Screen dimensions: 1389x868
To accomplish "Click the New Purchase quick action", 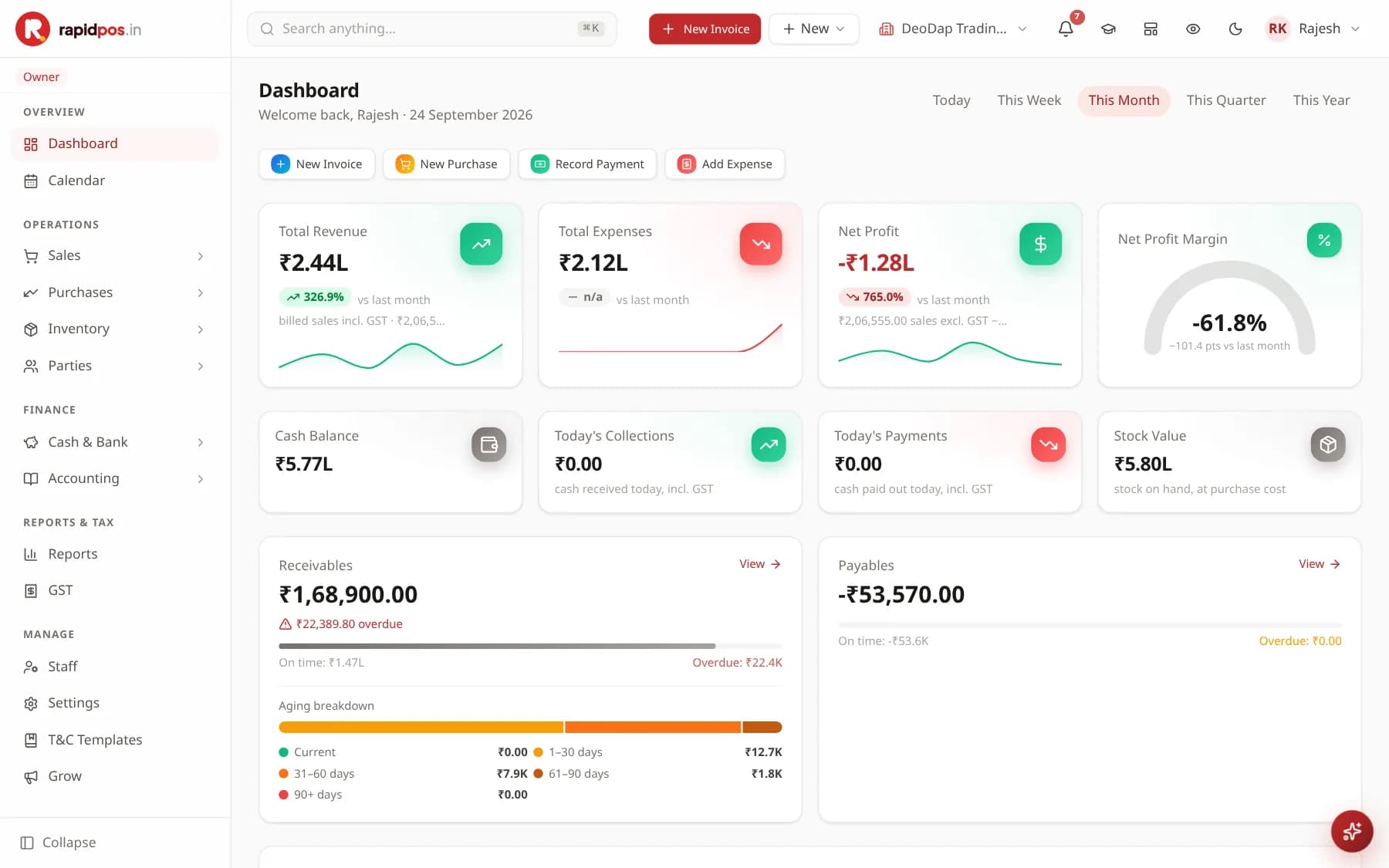I will point(447,164).
